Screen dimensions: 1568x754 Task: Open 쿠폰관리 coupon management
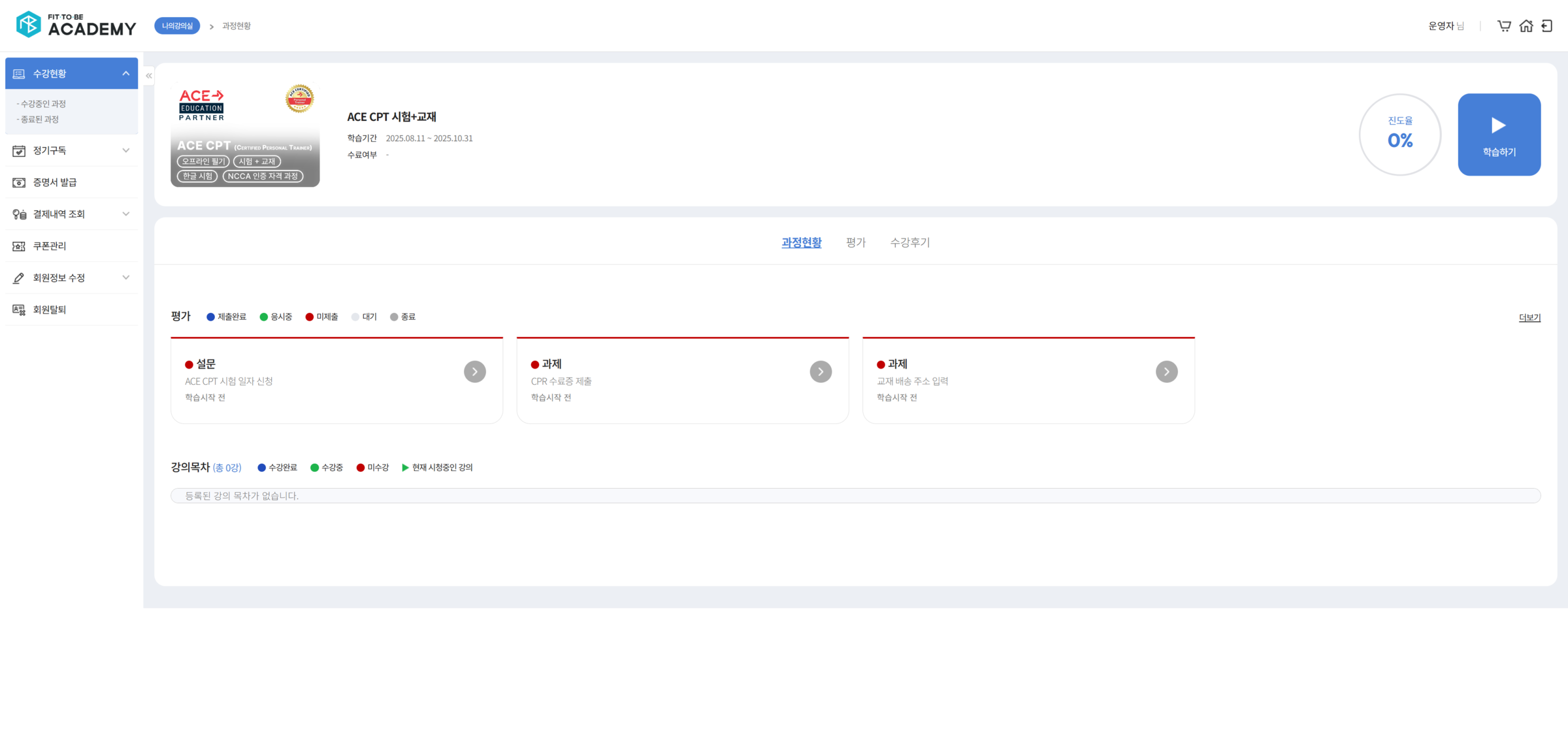tap(50, 246)
